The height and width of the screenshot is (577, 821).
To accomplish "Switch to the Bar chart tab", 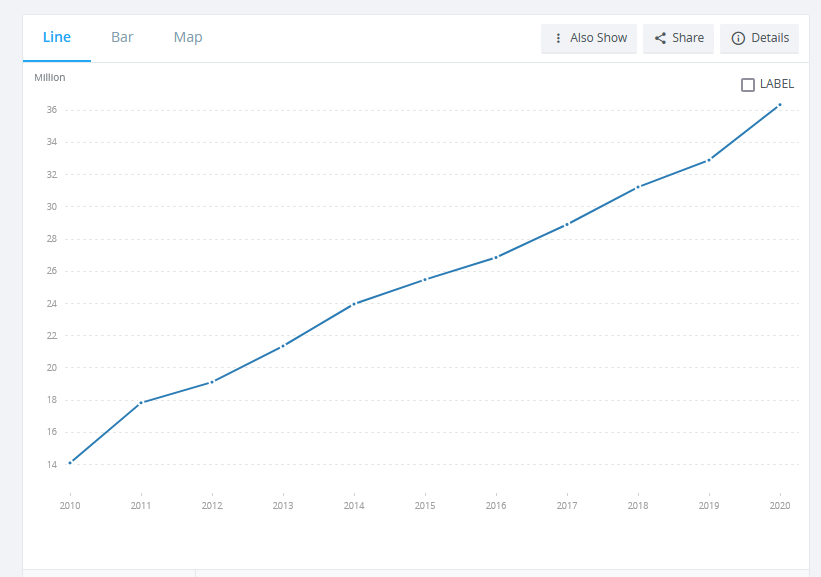I will pyautogui.click(x=122, y=37).
